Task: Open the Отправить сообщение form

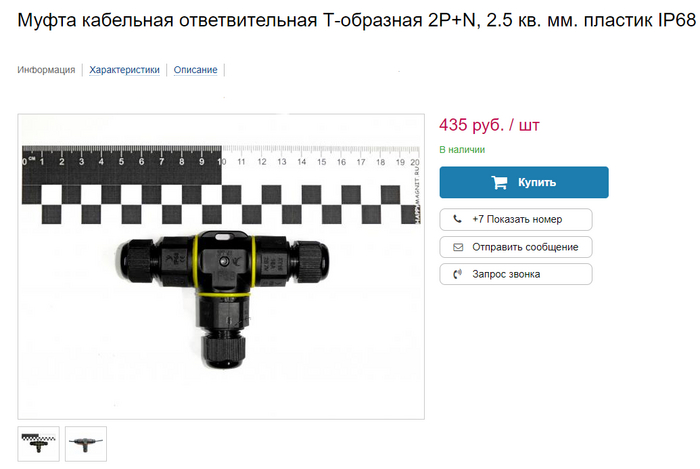Action: [516, 247]
